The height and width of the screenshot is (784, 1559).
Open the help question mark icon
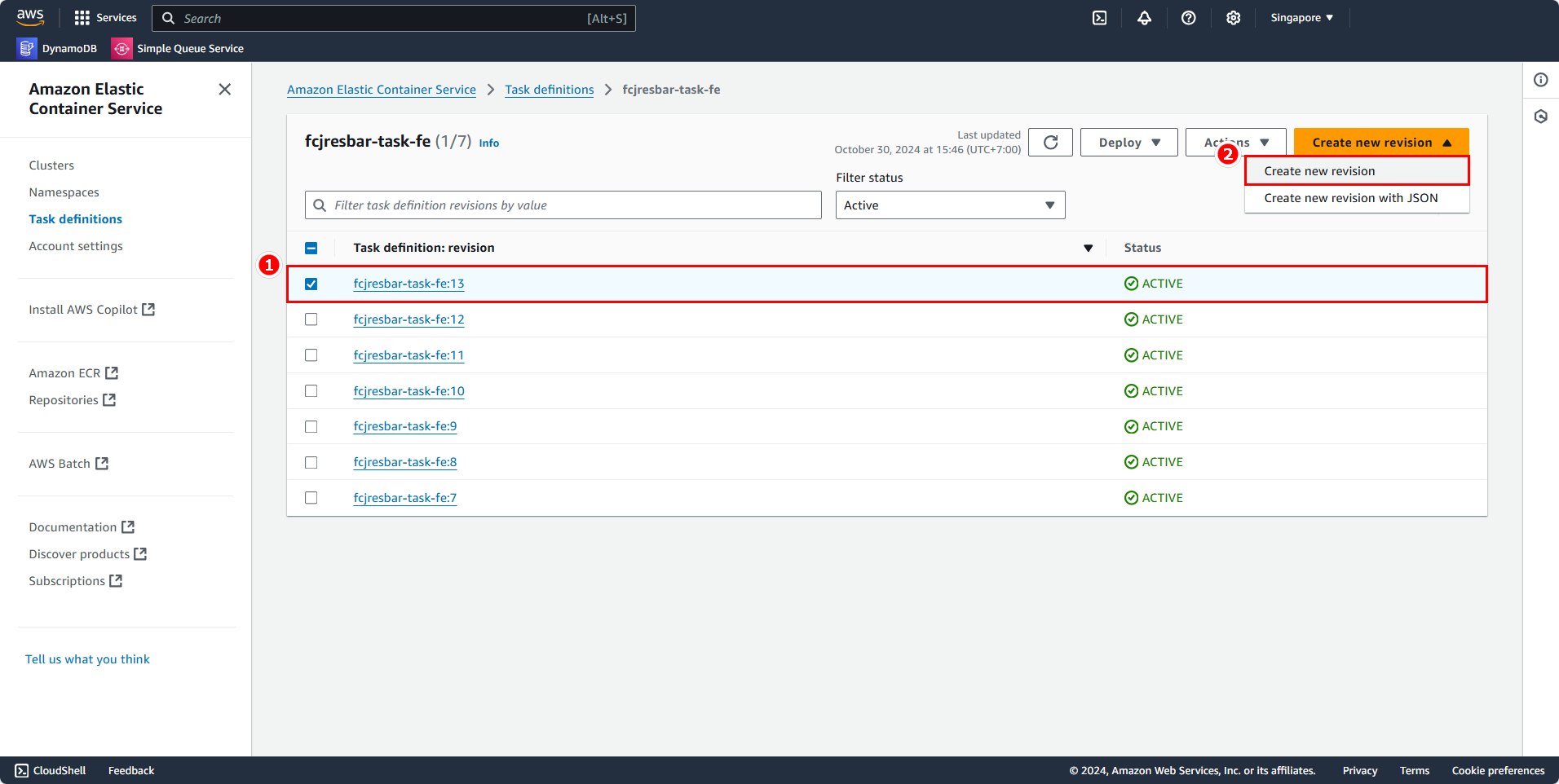[x=1189, y=18]
